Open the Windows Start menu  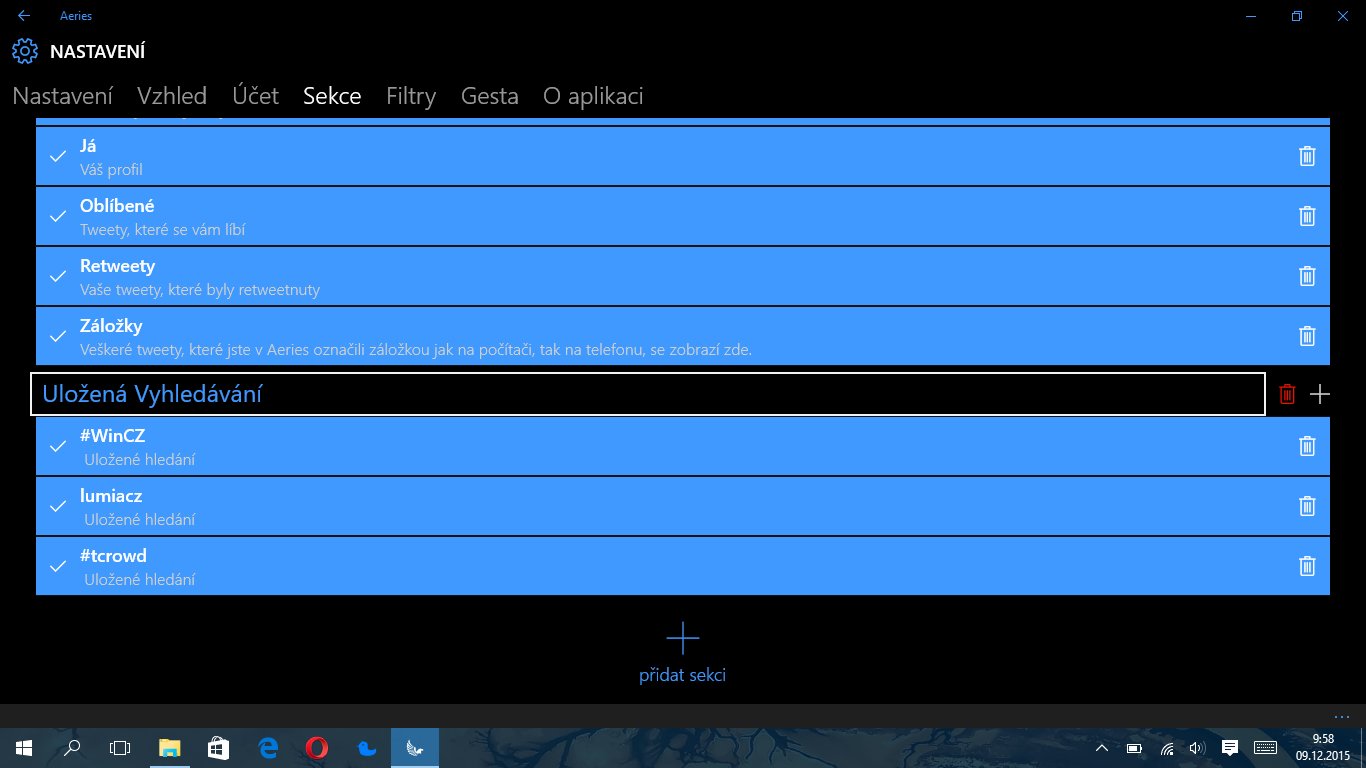tap(24, 748)
